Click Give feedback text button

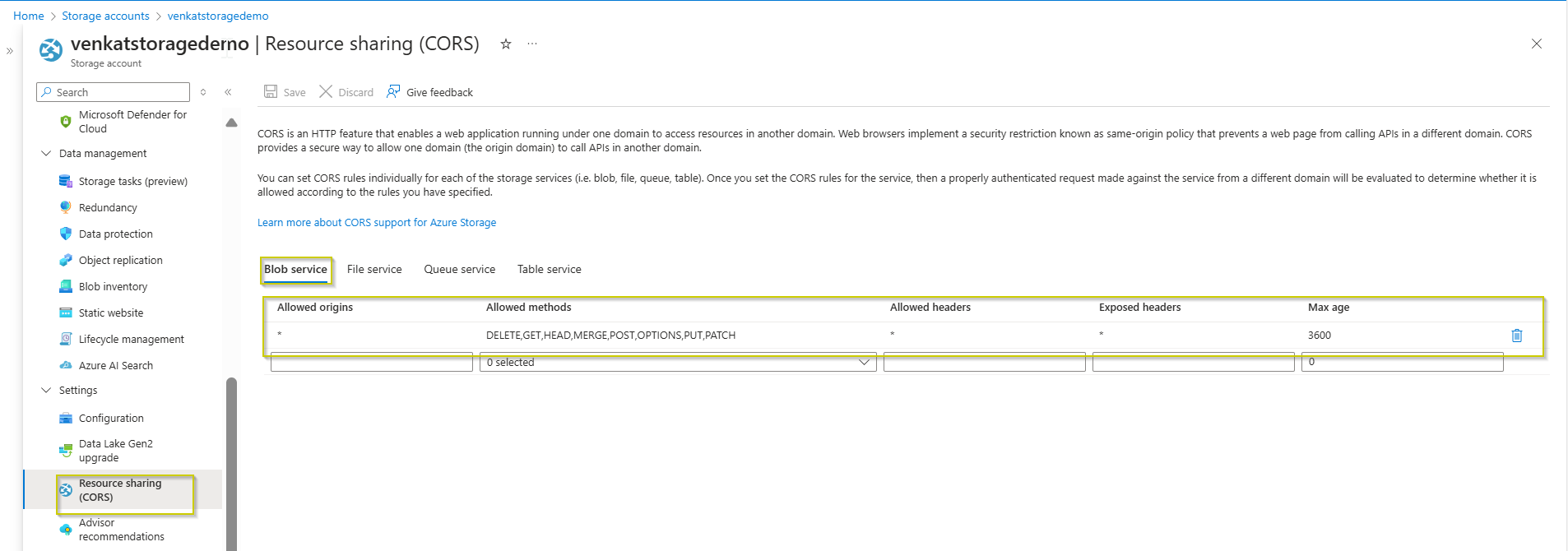pyautogui.click(x=439, y=92)
